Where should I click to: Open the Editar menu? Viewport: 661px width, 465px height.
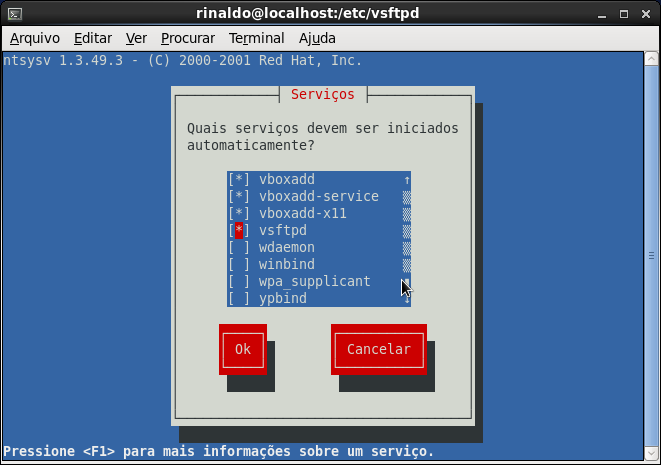(x=93, y=38)
